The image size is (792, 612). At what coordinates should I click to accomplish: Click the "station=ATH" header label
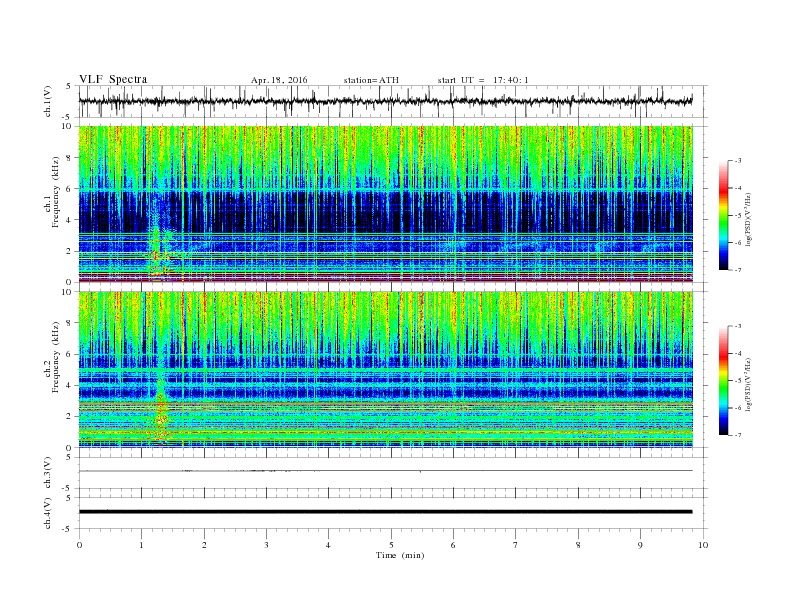371,80
